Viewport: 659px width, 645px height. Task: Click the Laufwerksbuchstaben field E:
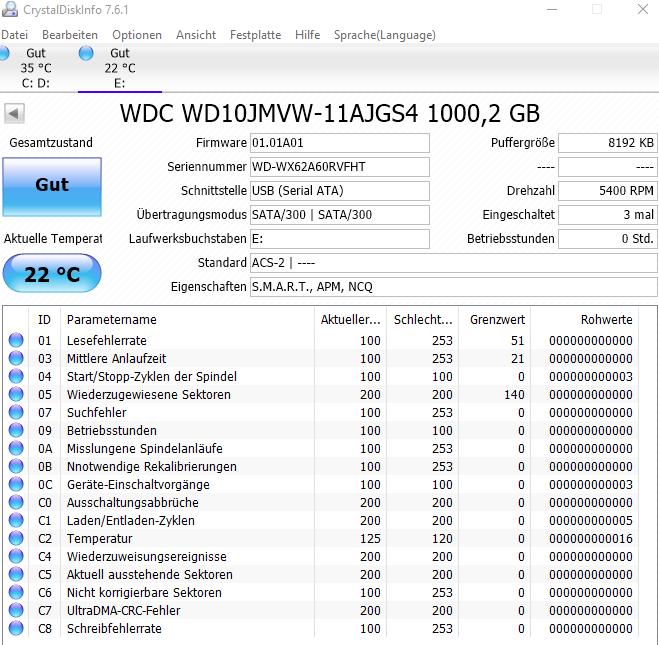340,239
